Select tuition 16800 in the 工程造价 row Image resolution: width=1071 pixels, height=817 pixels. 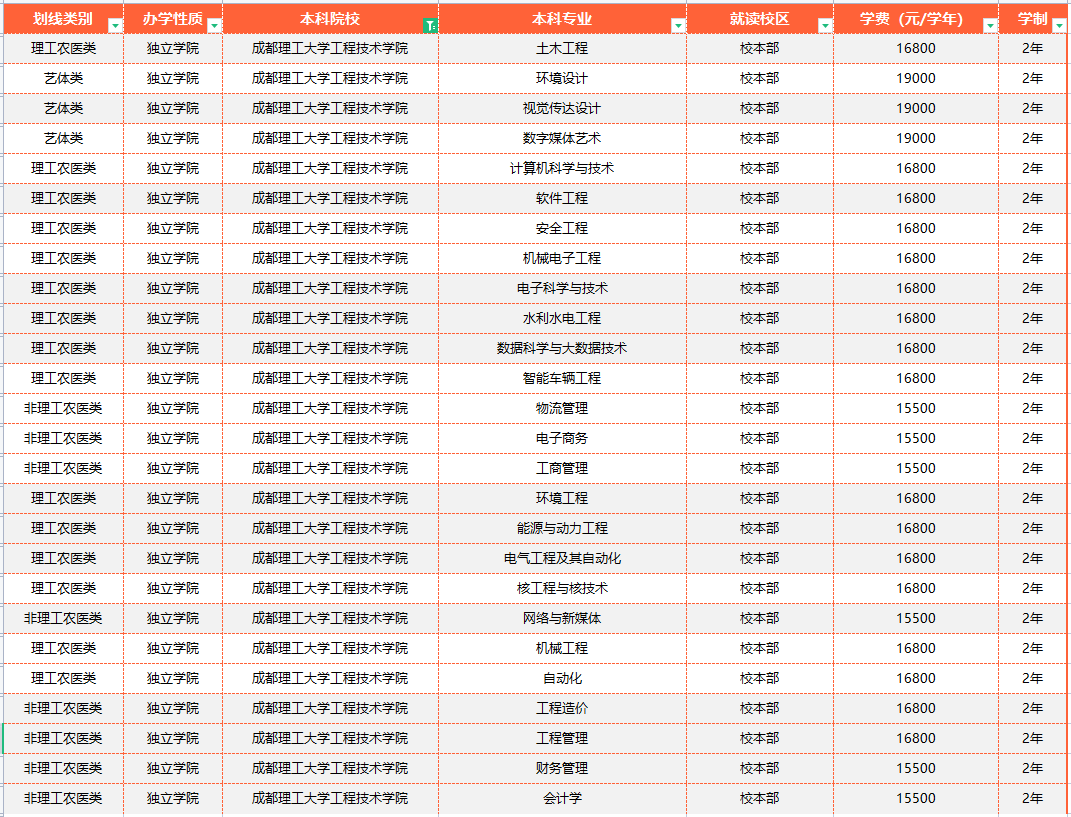(916, 709)
